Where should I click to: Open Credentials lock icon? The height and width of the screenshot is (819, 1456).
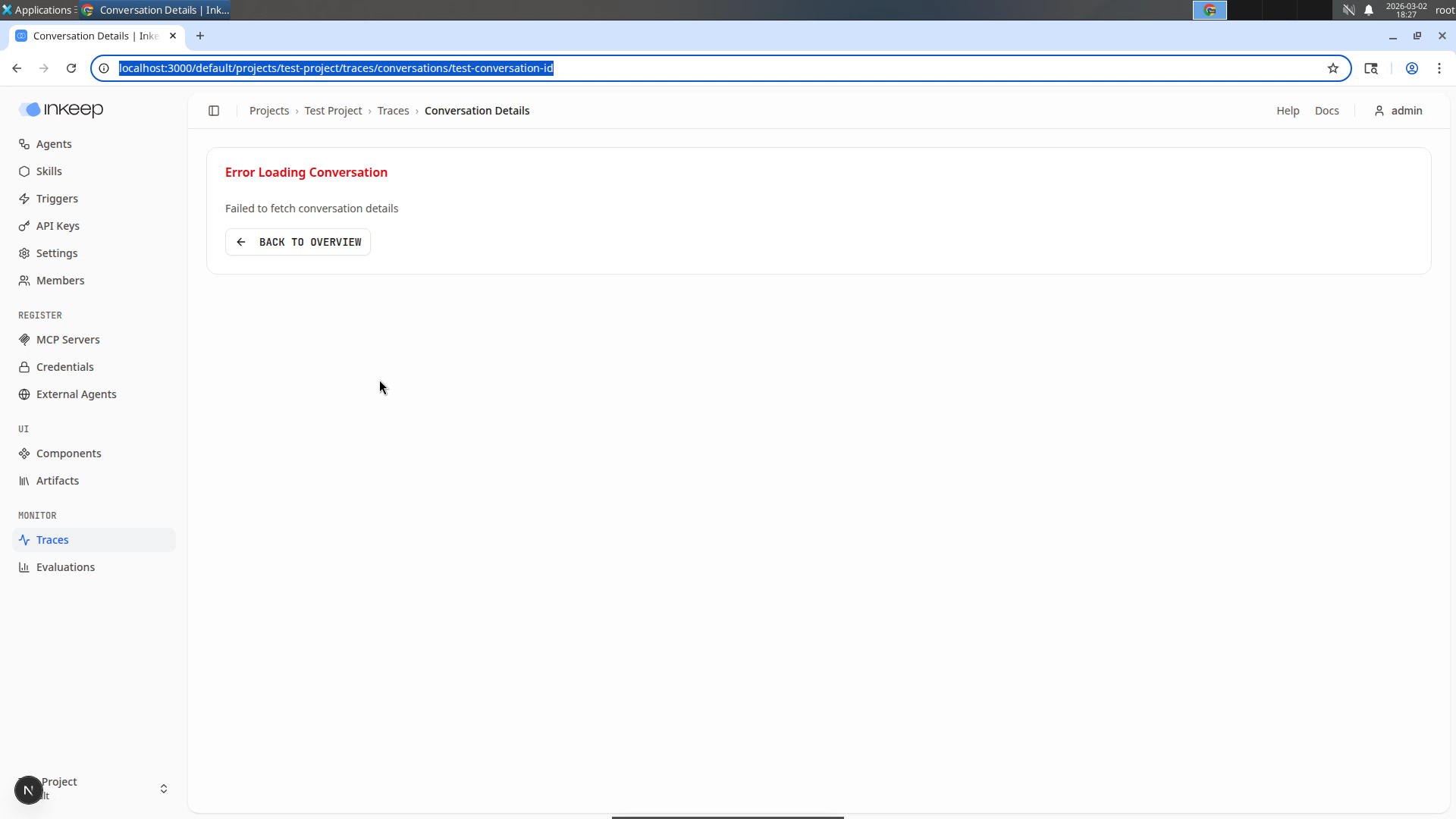[24, 367]
